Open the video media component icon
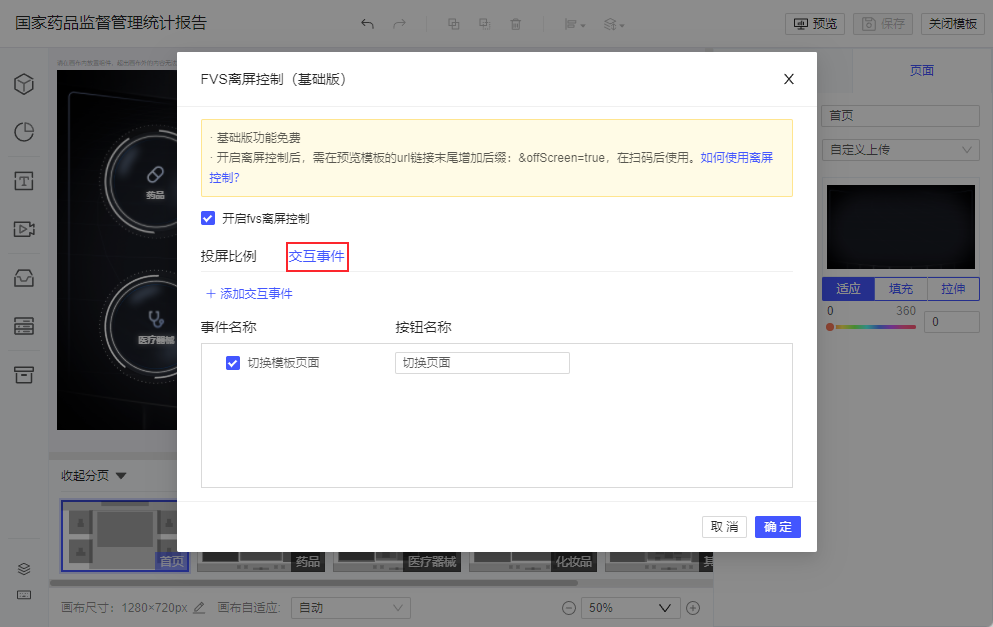This screenshot has width=993, height=627. (24, 229)
